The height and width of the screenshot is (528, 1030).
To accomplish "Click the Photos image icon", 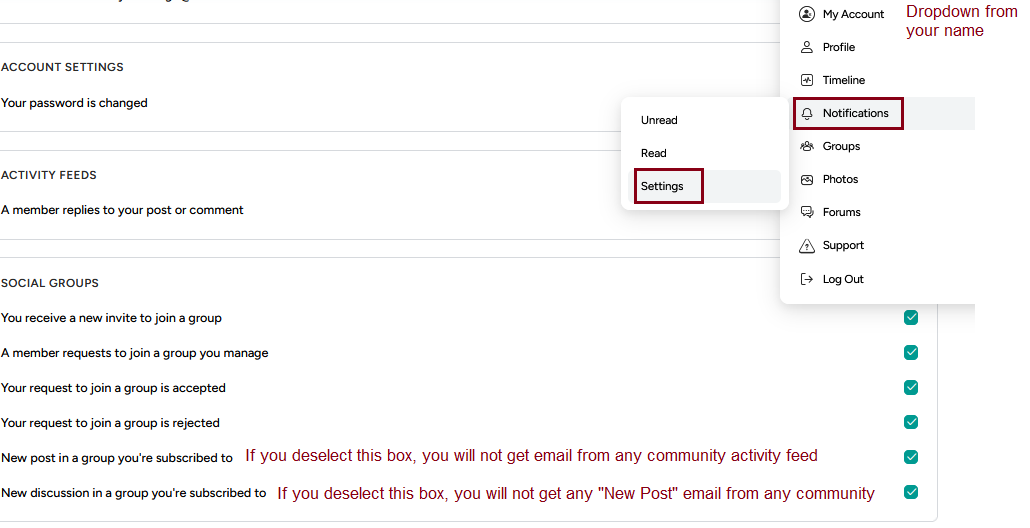I will (x=807, y=179).
